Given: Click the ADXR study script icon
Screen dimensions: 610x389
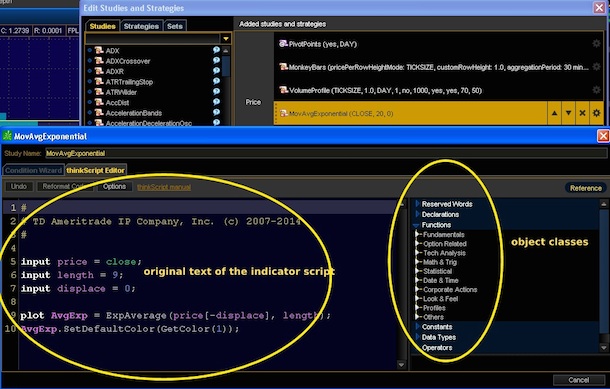Looking at the screenshot, I should coord(99,71).
